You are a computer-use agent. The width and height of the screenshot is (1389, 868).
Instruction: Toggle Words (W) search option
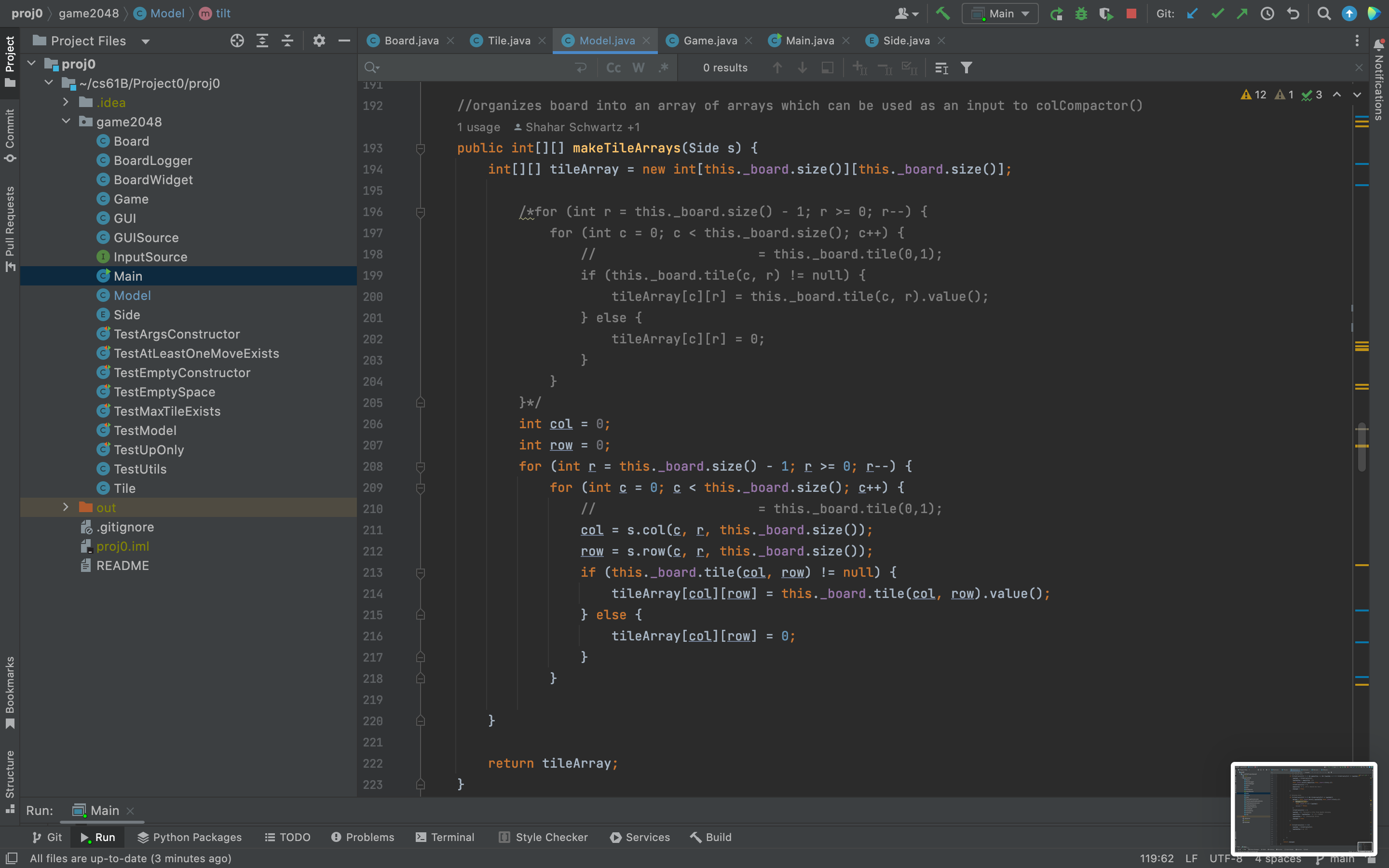638,68
